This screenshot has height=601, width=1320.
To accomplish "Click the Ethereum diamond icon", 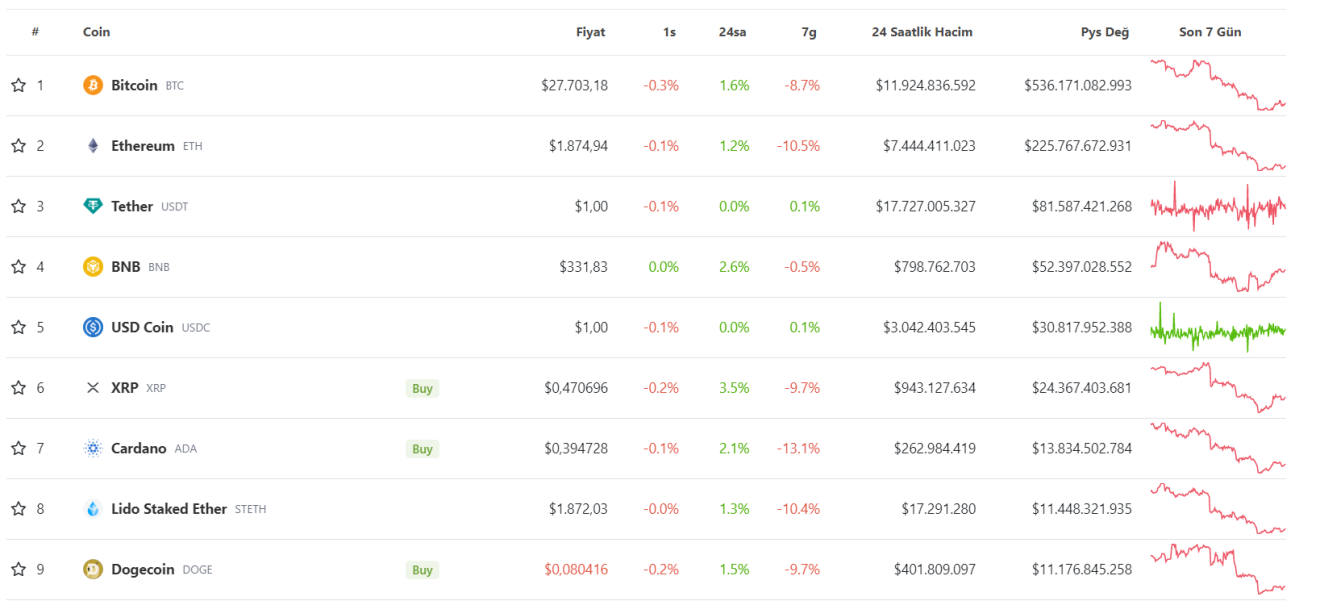I will [x=93, y=146].
